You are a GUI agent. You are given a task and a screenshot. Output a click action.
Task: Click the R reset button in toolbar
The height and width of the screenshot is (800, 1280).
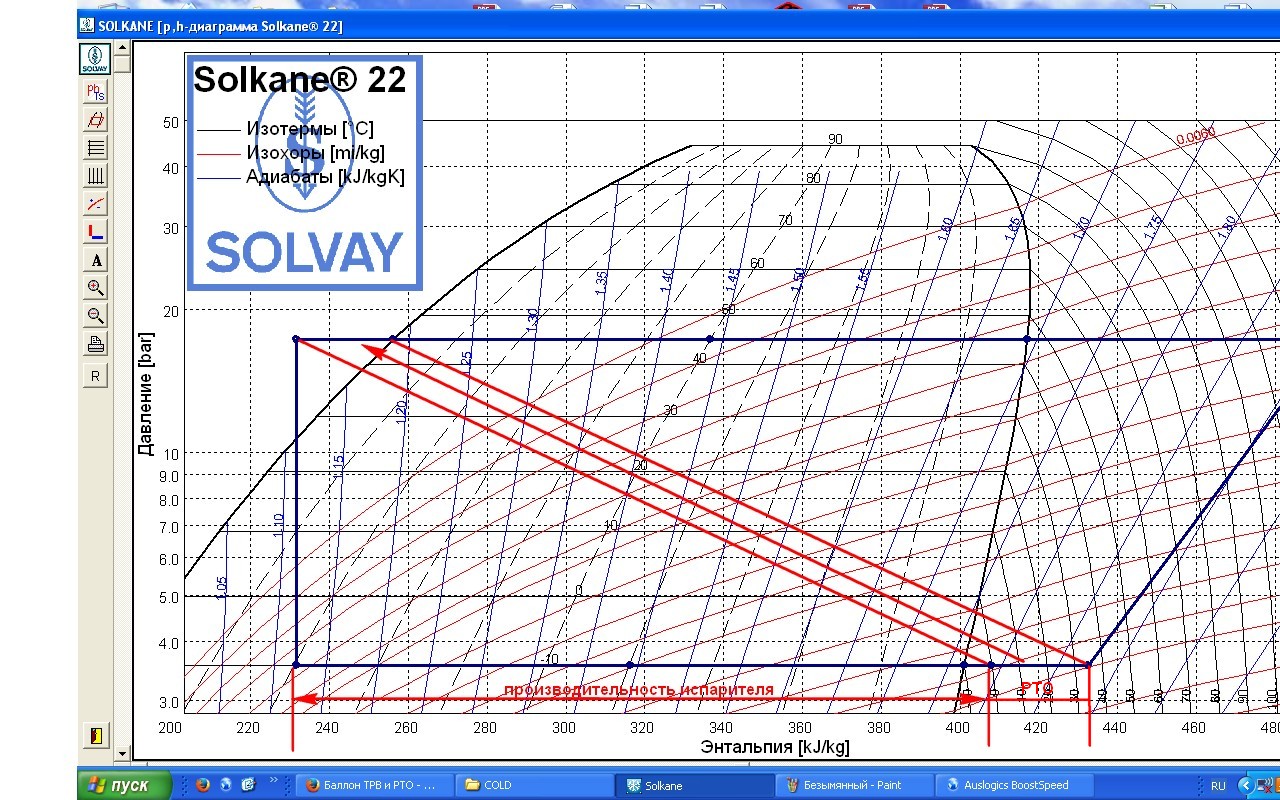click(95, 376)
